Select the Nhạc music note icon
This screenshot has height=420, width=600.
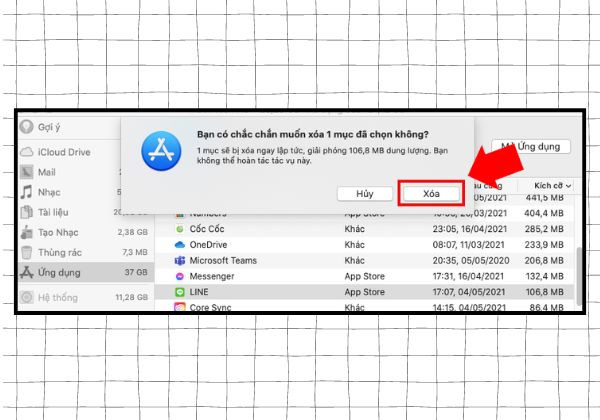(x=27, y=192)
